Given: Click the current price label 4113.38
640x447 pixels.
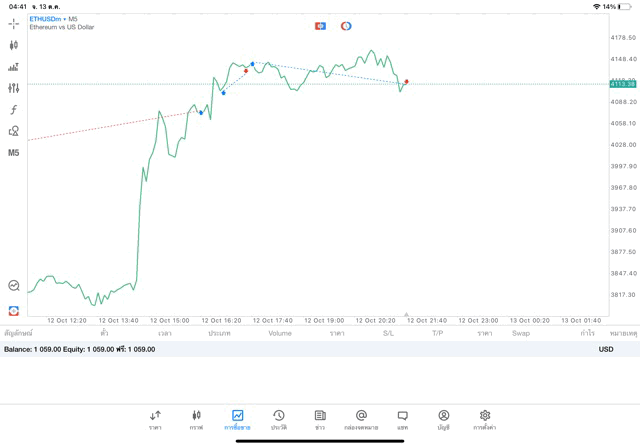Looking at the screenshot, I should pyautogui.click(x=623, y=84).
